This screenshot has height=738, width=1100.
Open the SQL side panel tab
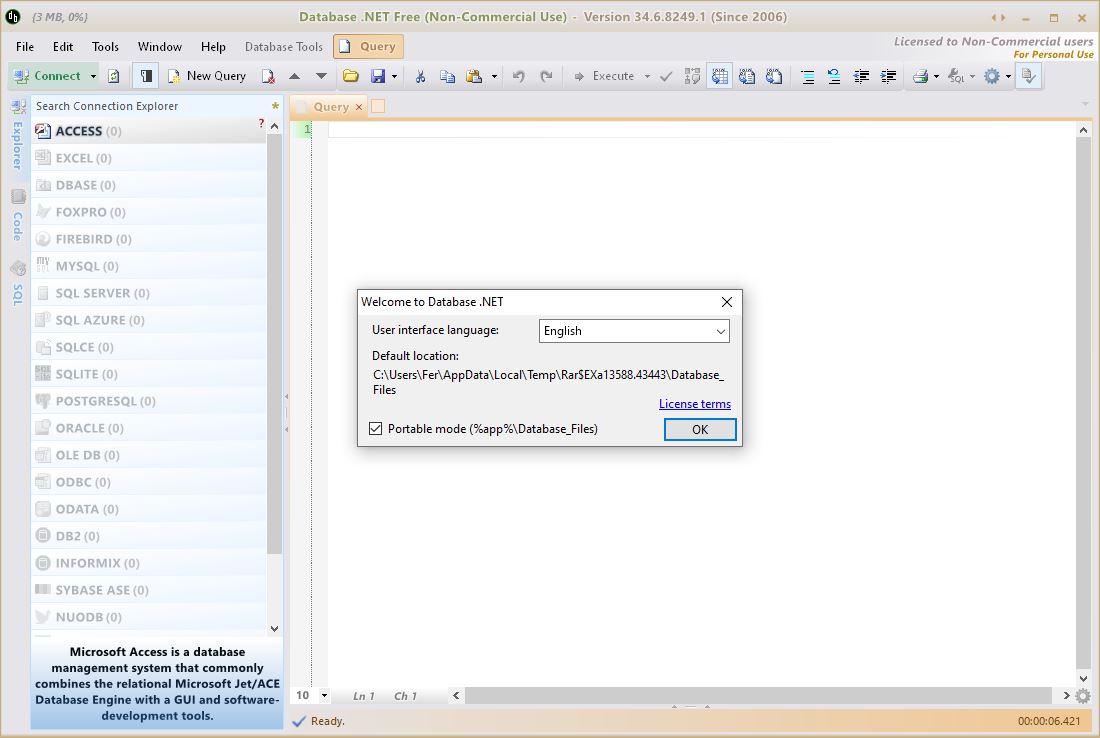(18, 283)
